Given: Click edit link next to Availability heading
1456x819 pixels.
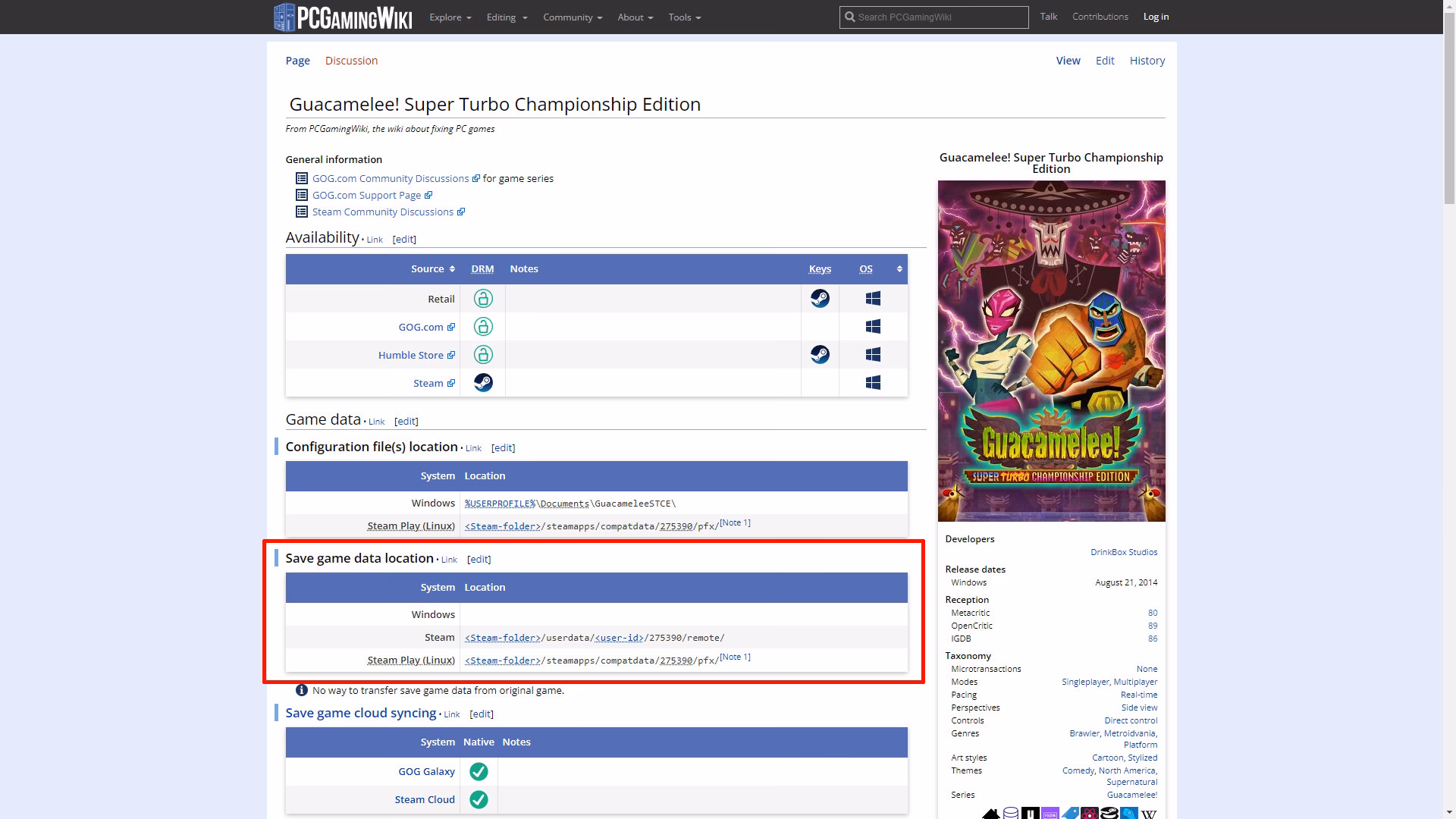Looking at the screenshot, I should point(404,240).
